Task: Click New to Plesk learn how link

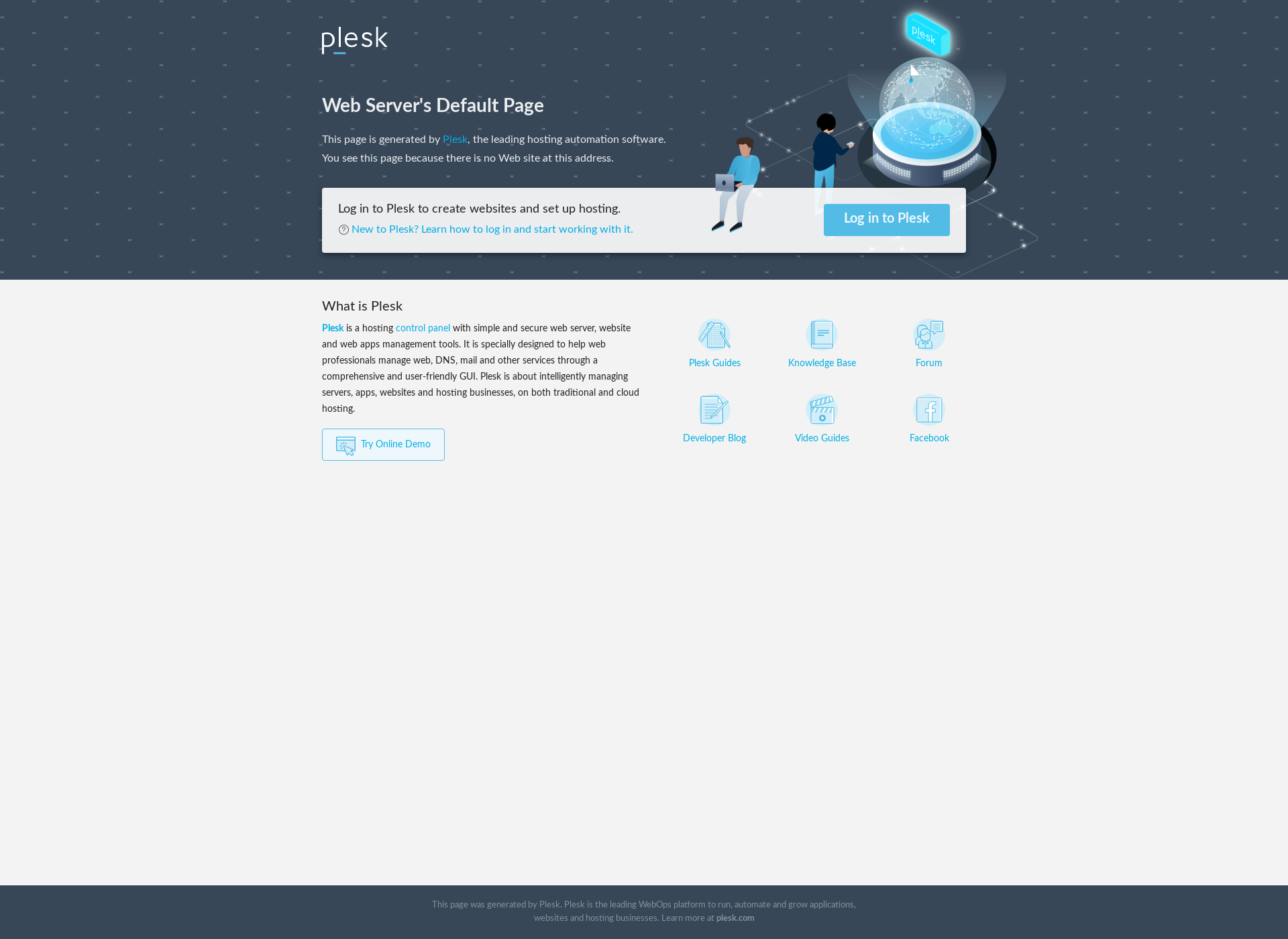Action: (492, 229)
